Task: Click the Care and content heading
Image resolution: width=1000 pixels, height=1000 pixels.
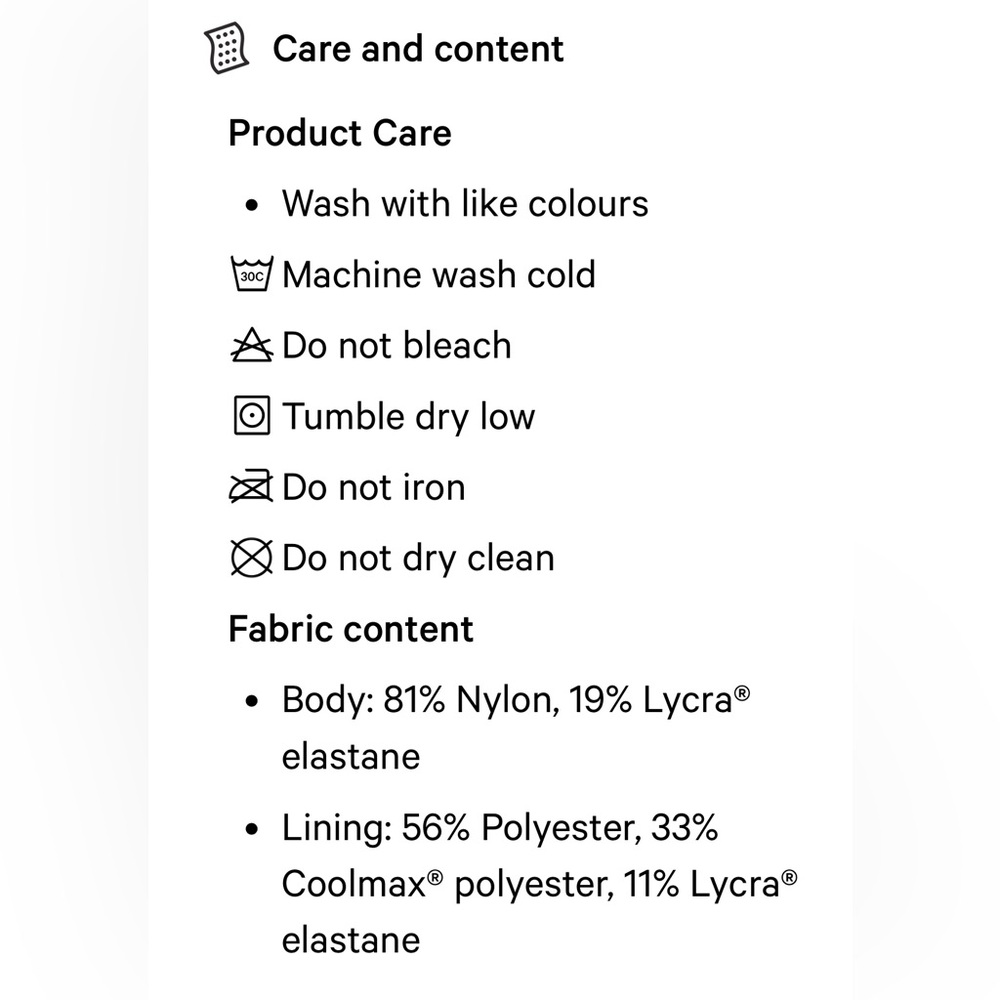Action: tap(418, 49)
